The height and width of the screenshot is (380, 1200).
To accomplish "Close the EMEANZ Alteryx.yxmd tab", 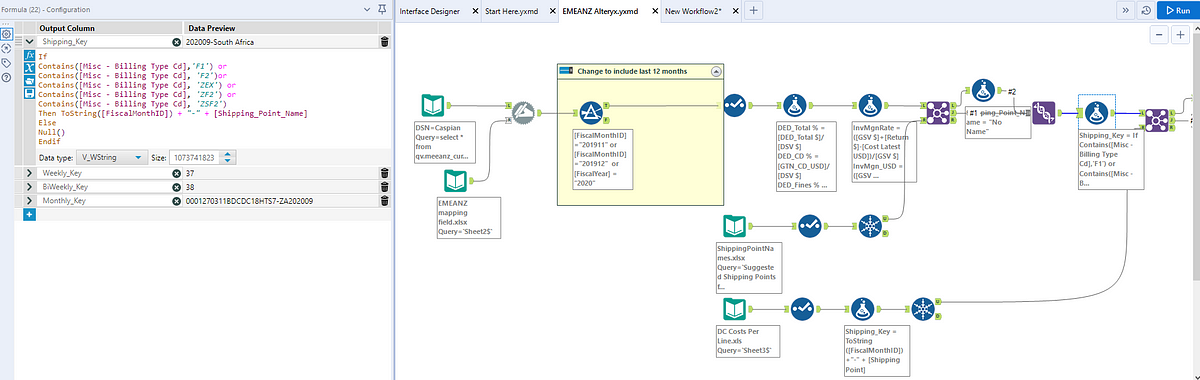I will click(x=655, y=11).
